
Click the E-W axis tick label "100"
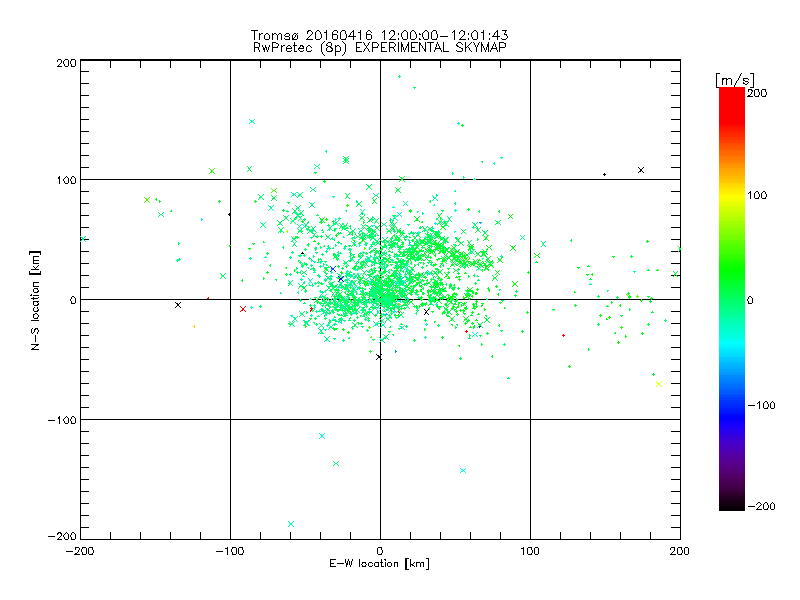(530, 551)
